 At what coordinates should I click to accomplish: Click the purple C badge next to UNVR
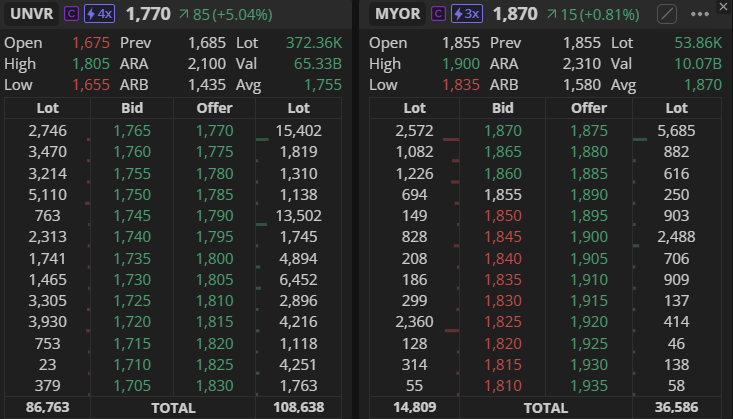(x=71, y=14)
